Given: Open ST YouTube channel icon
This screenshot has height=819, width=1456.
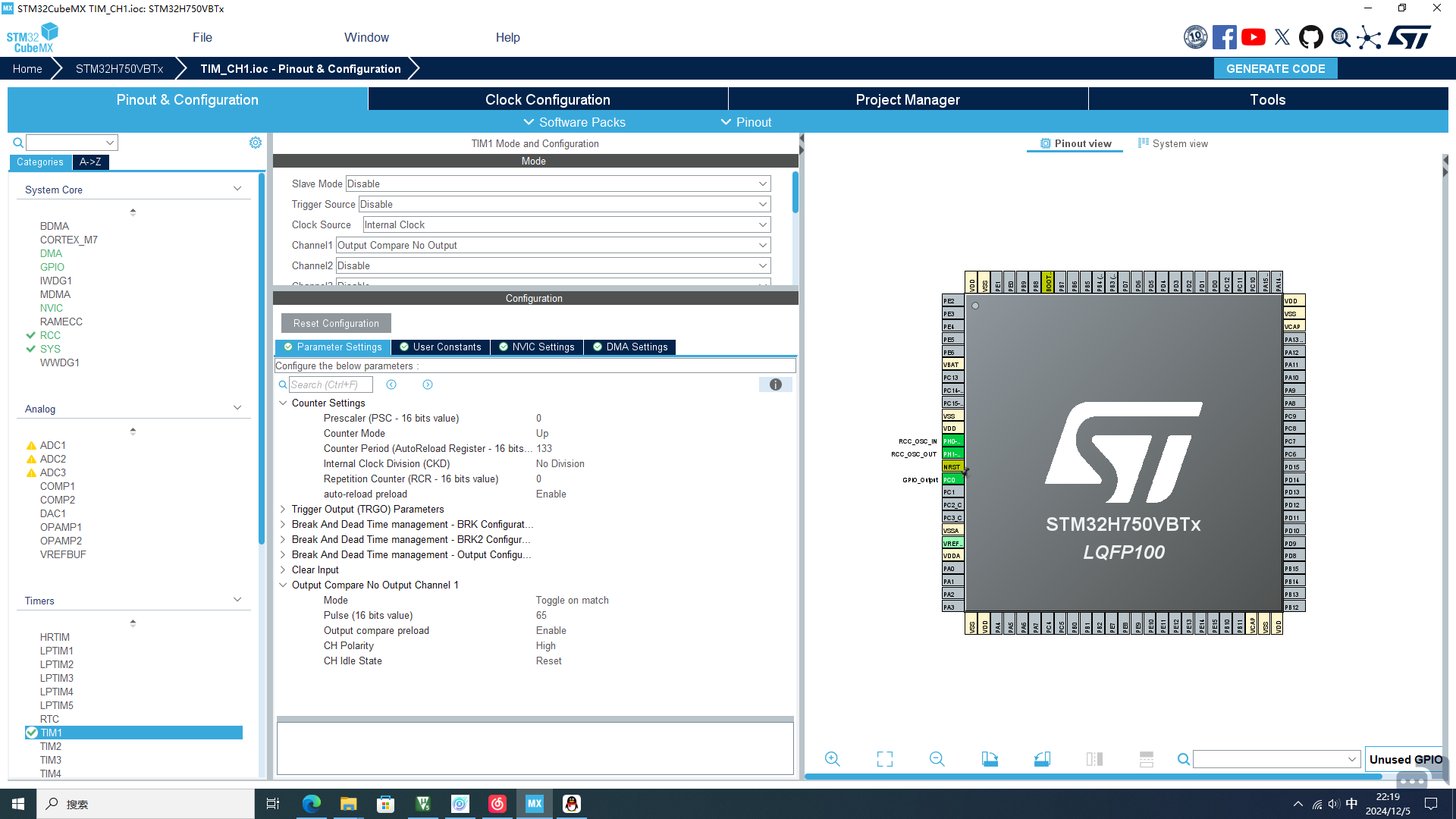Looking at the screenshot, I should click(1253, 37).
